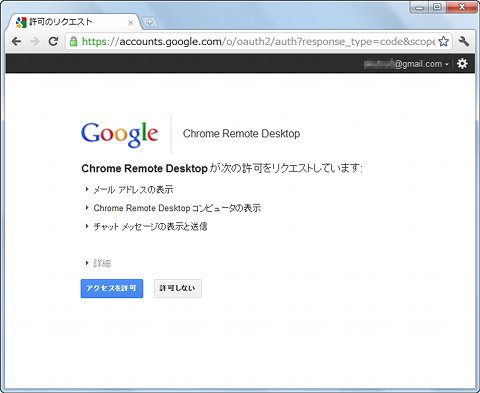480x393 pixels.
Task: Click the blue アクセスを許可 button
Action: [112, 288]
